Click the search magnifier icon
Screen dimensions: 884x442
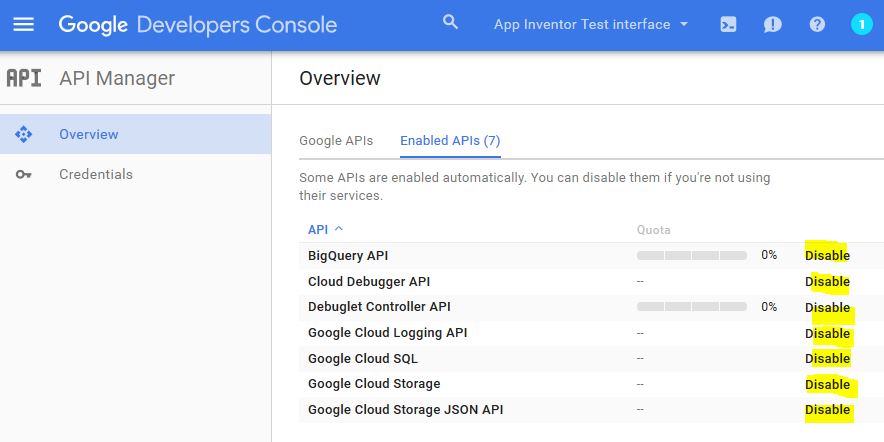click(450, 23)
